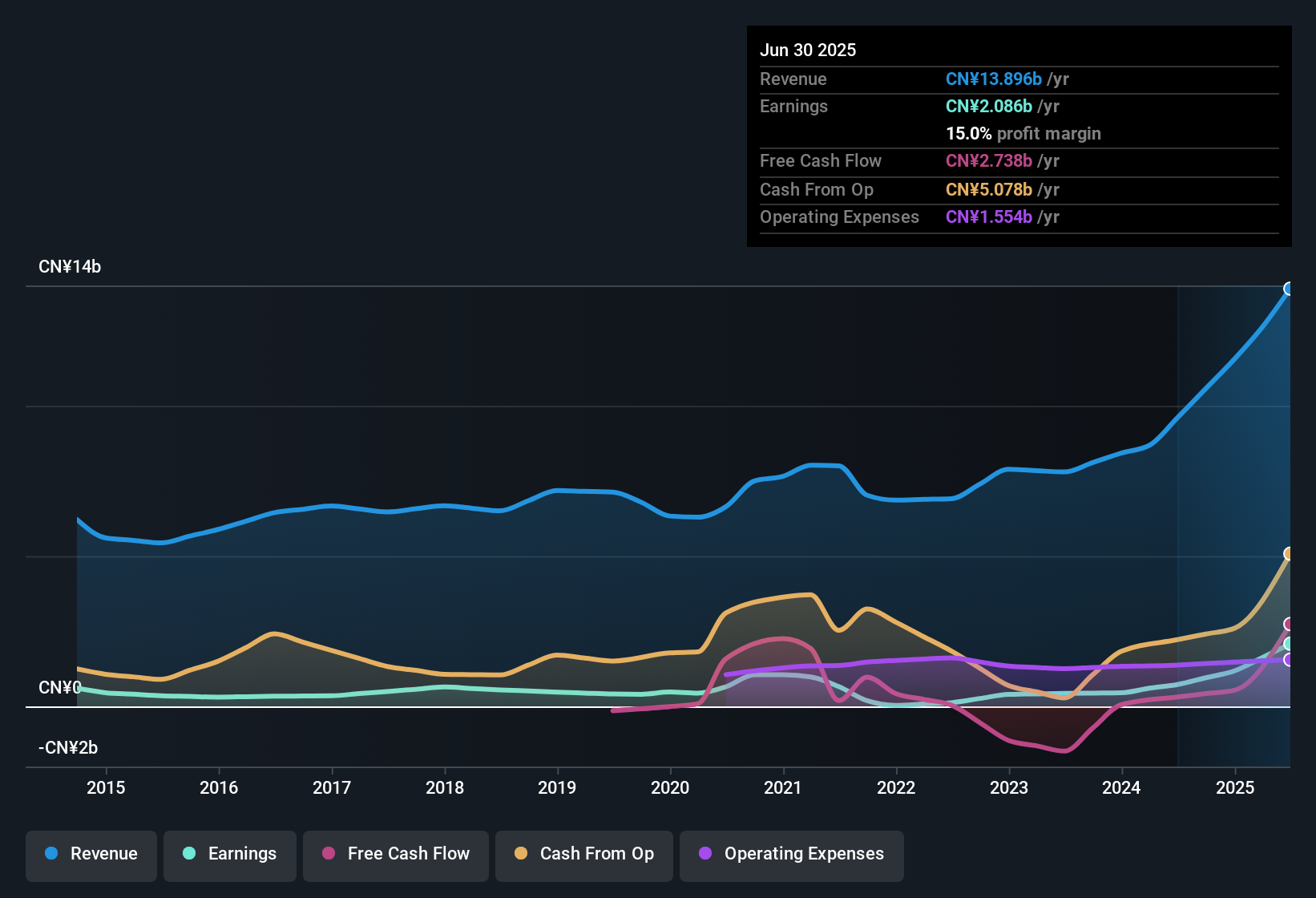Click the CN¥14b axis label
Screen dimensions: 1316x898
click(70, 266)
